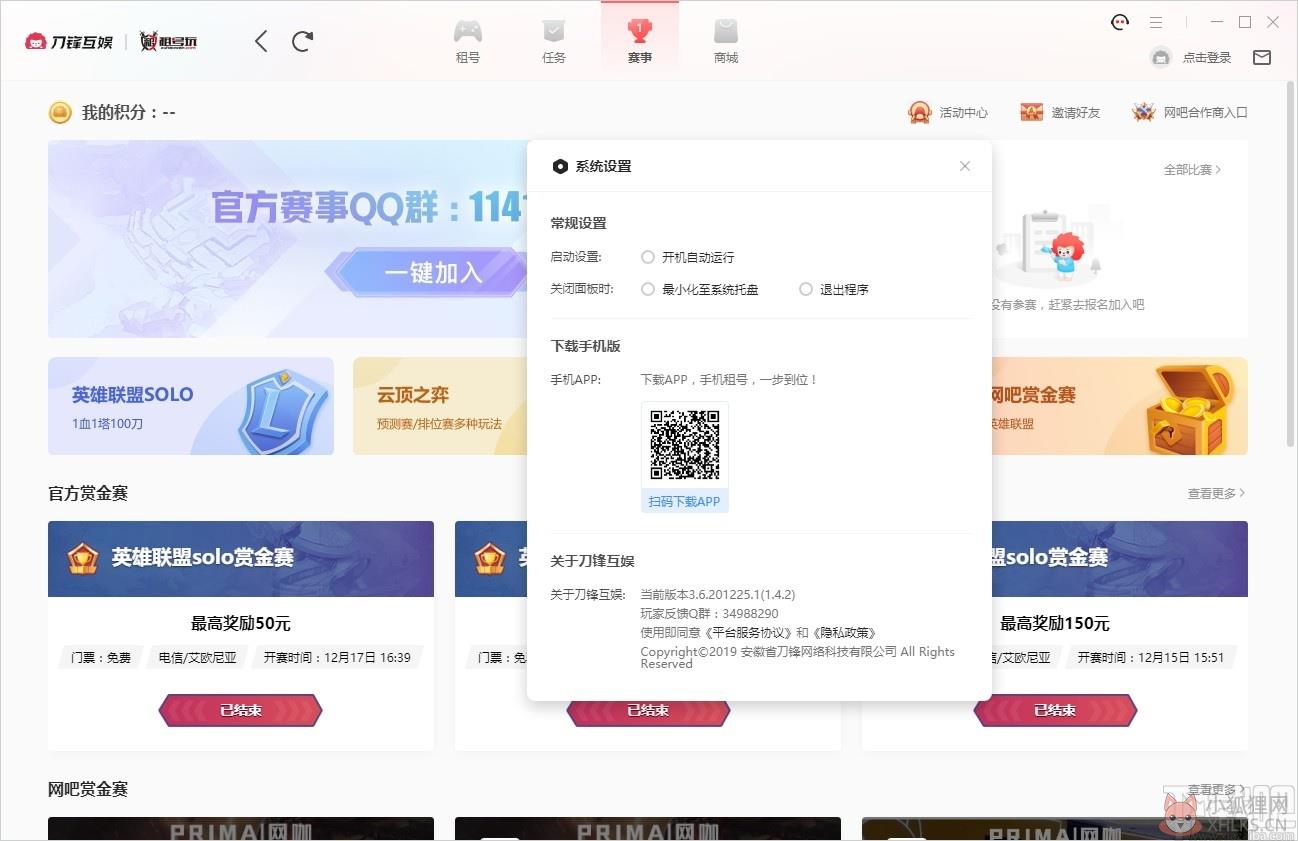Screen dimensions: 1298x841
Task: Refresh the page with reload icon
Action: [303, 41]
